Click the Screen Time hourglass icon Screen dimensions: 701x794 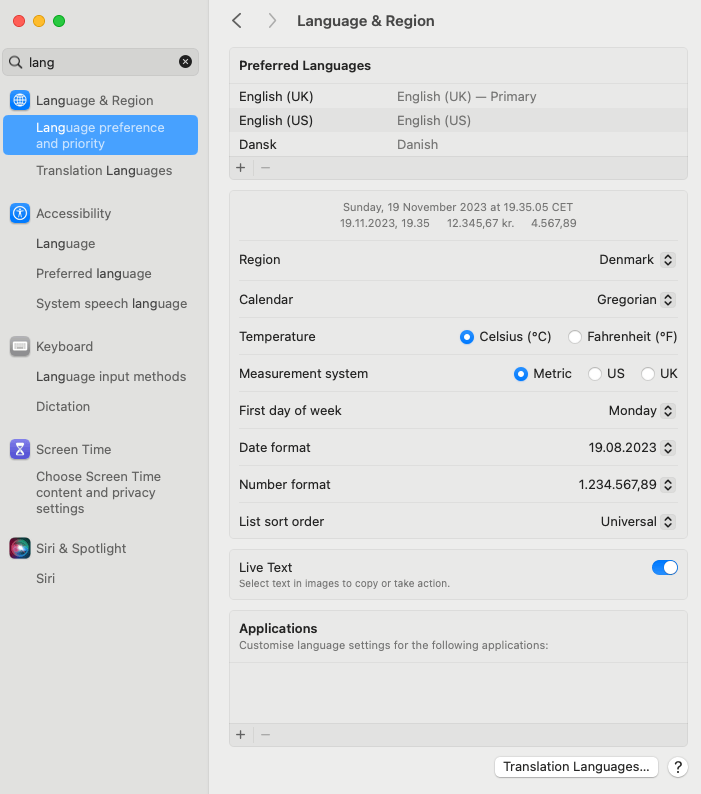[20, 449]
